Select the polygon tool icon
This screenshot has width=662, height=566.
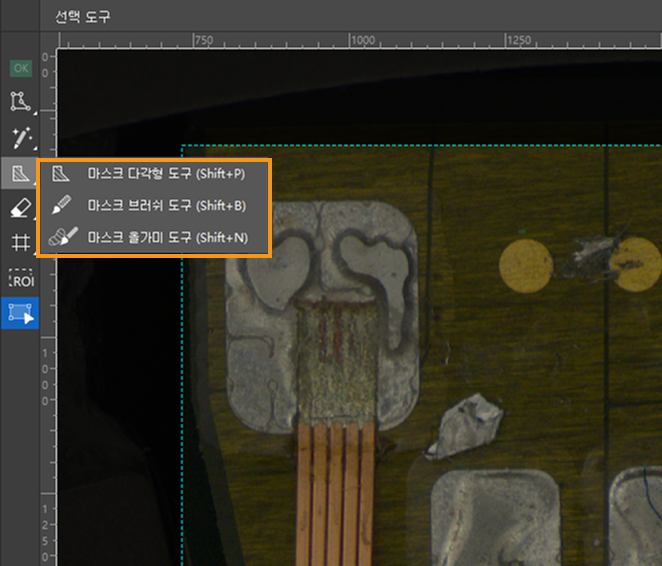[x=20, y=101]
